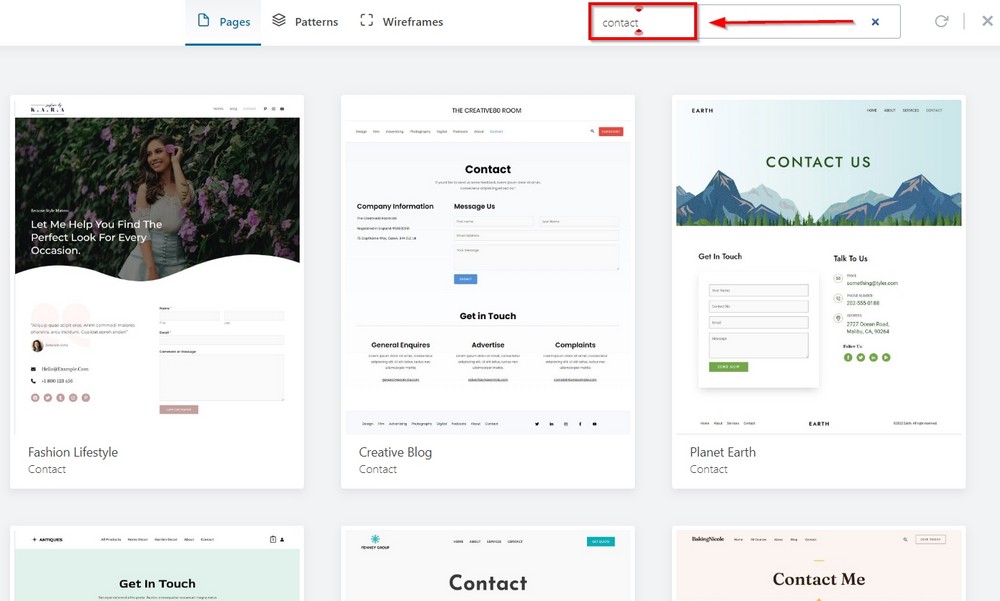Open the Wireframes tab
Screen dimensions: 1000x601
pos(401,22)
